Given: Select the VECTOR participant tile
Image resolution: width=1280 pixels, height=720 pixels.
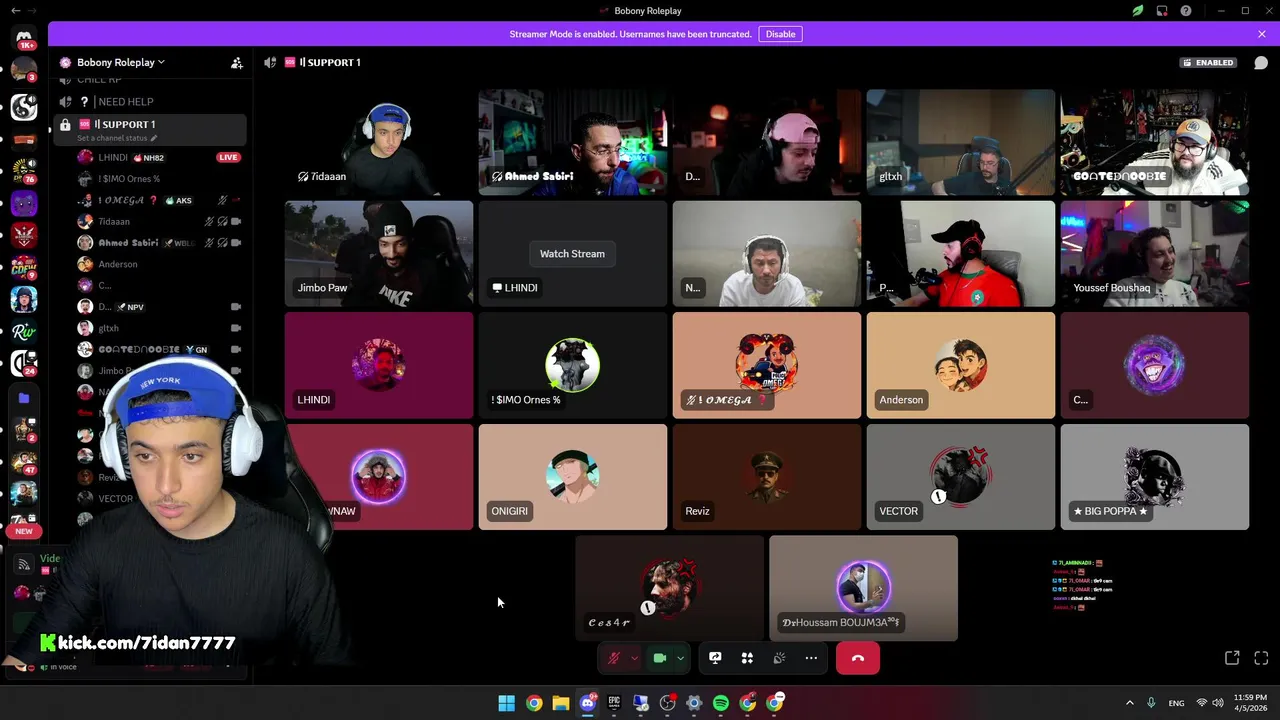Looking at the screenshot, I should point(960,476).
